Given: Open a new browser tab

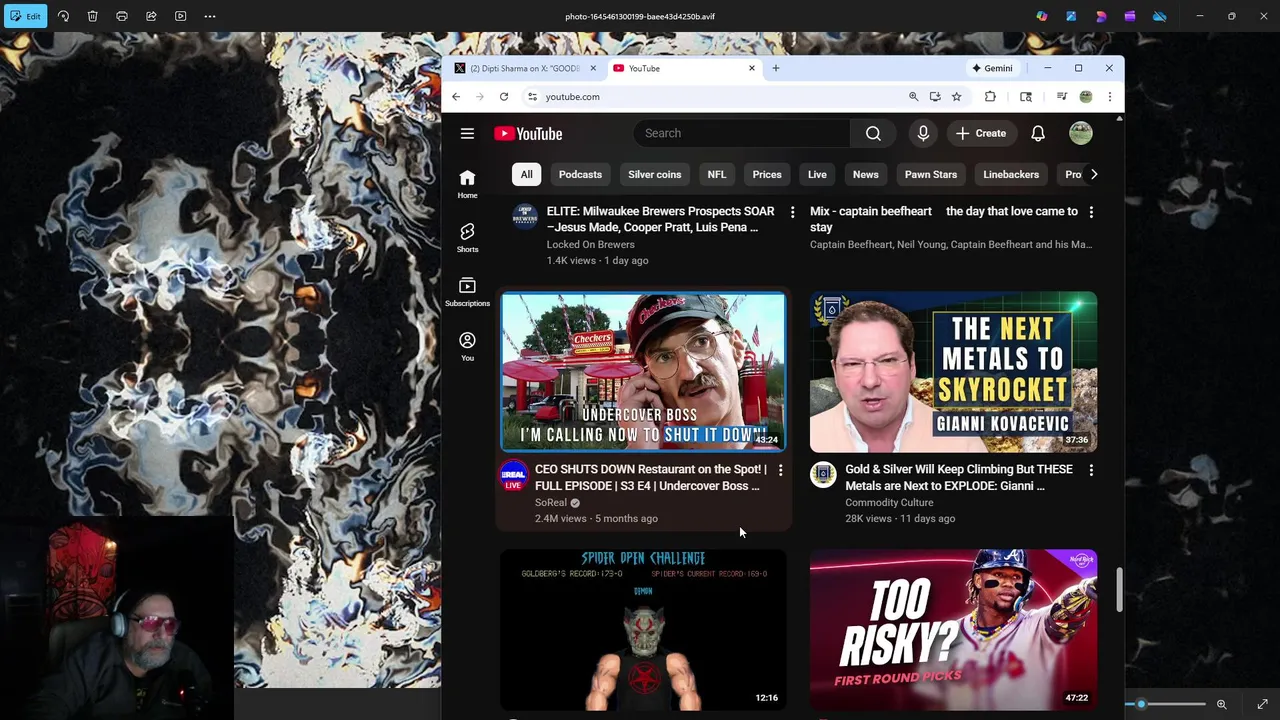Looking at the screenshot, I should tap(775, 68).
